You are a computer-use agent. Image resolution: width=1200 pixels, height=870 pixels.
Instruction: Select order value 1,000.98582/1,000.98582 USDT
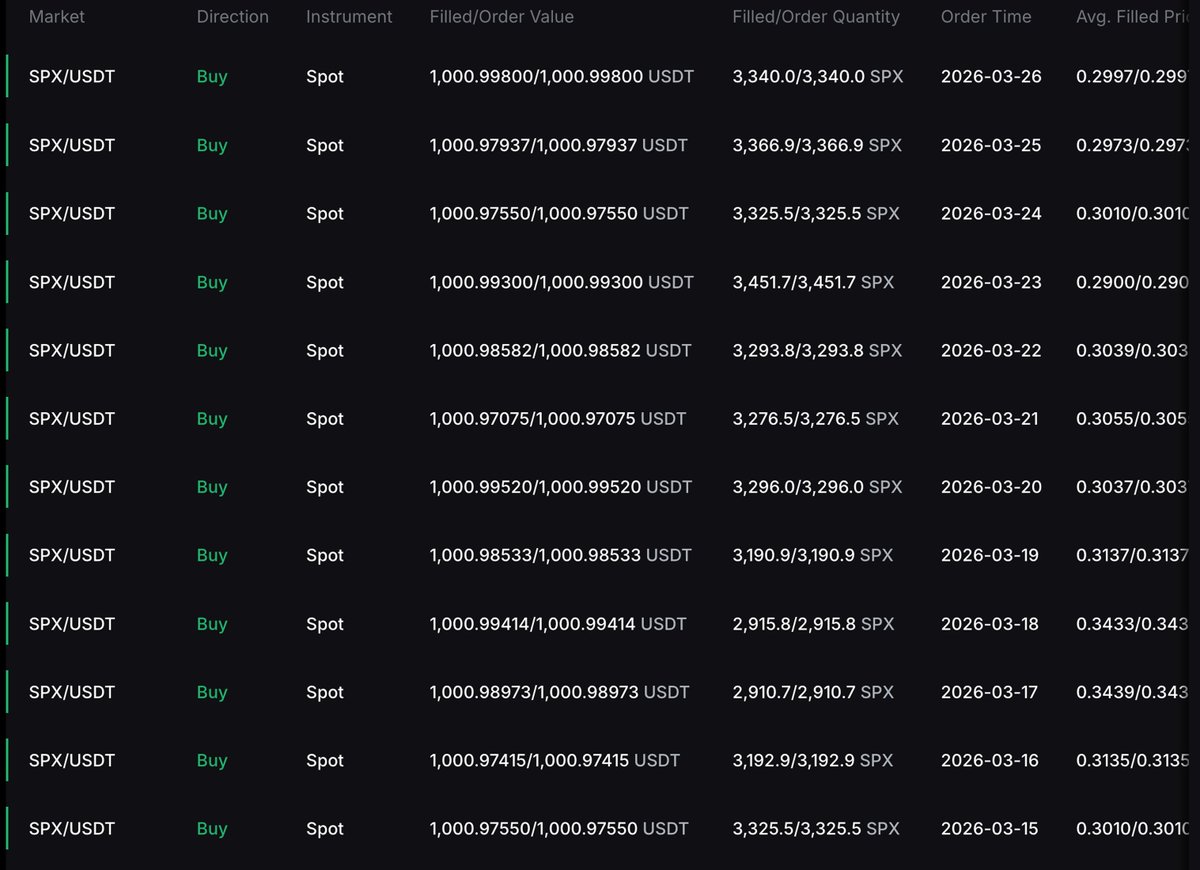click(x=561, y=350)
